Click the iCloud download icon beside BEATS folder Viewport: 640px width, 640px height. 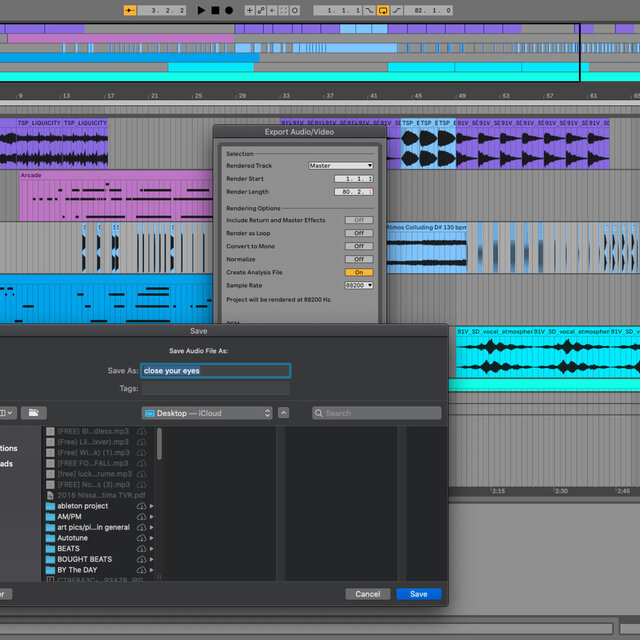click(x=141, y=549)
